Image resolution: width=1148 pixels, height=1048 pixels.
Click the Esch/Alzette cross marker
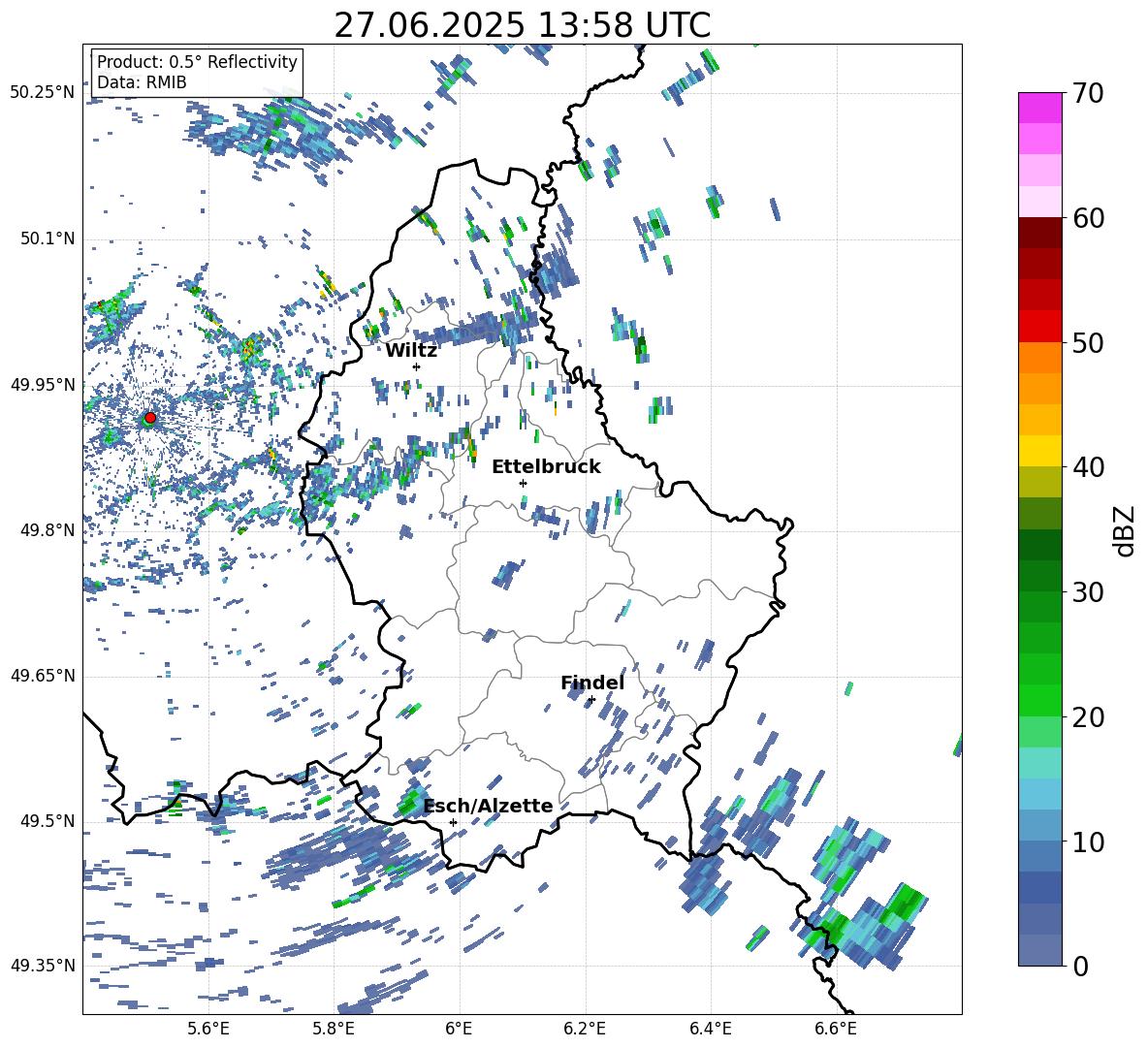click(453, 822)
